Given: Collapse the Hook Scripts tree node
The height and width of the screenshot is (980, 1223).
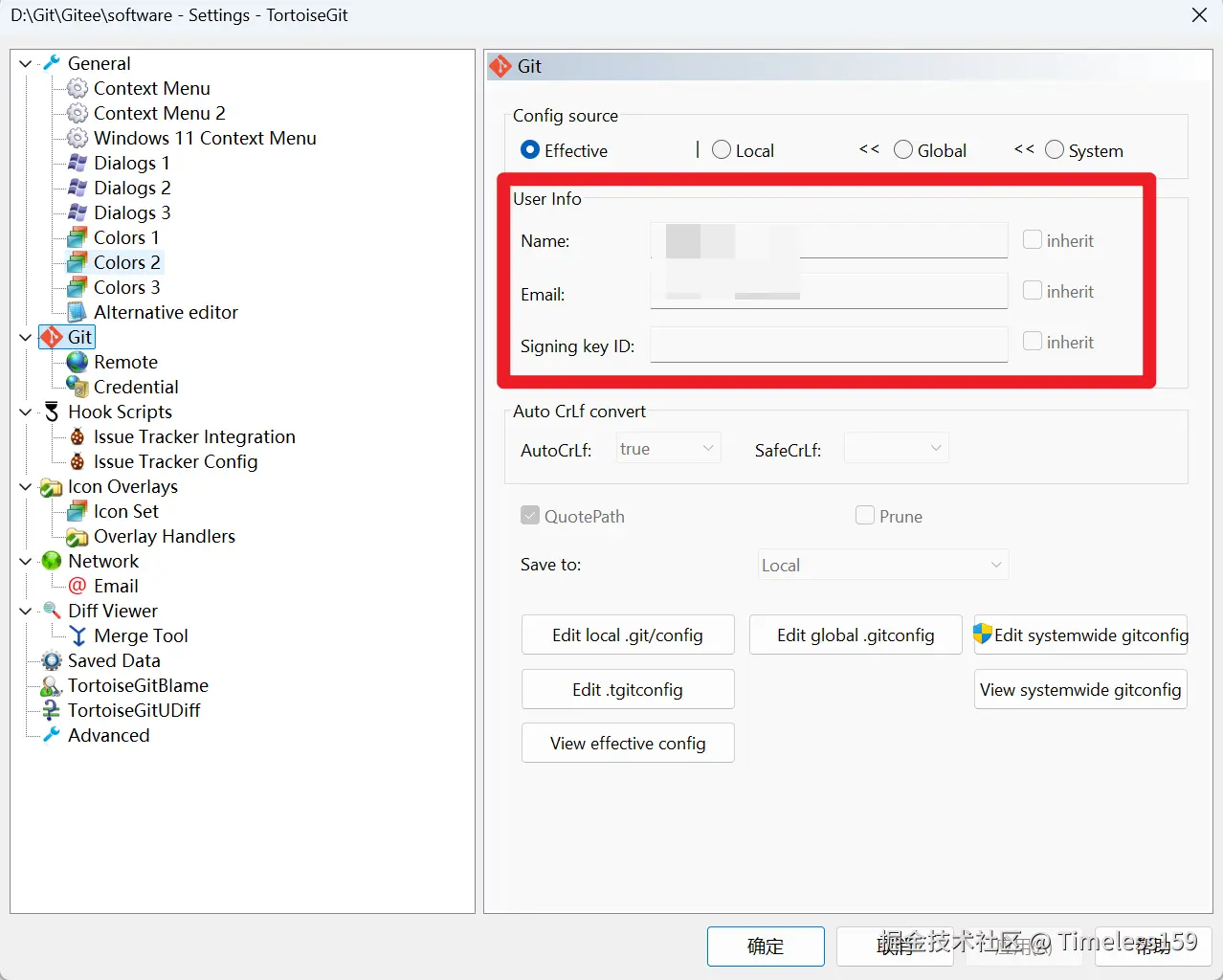Looking at the screenshot, I should coord(26,412).
